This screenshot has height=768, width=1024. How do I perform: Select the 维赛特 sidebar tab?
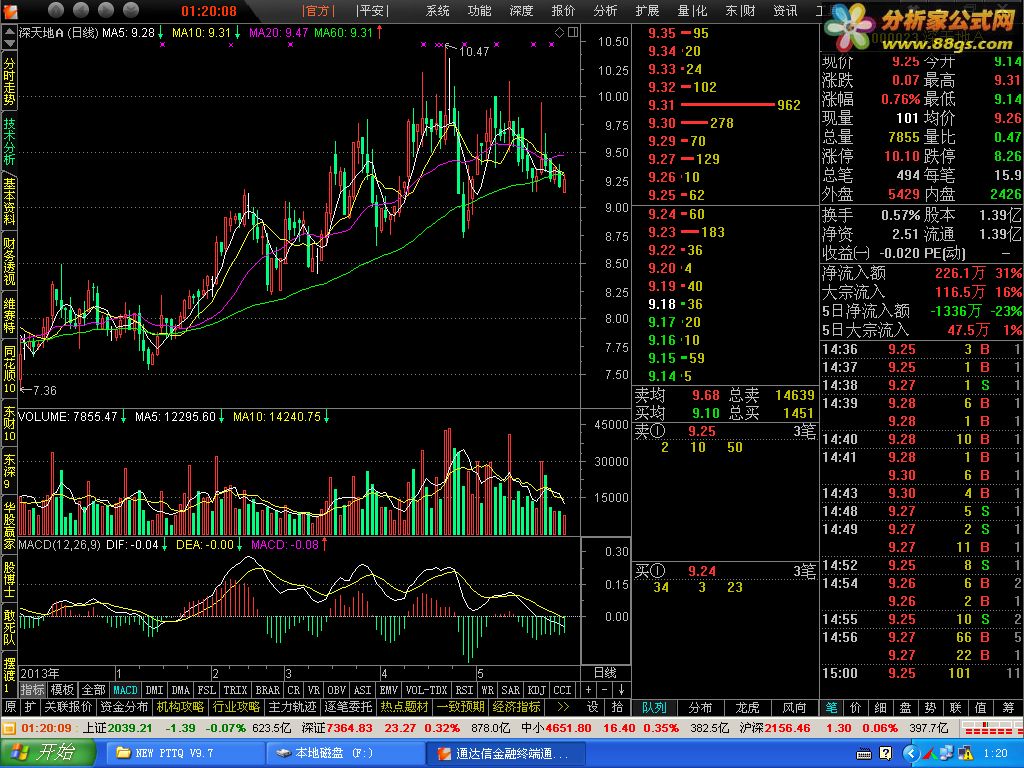(9, 315)
